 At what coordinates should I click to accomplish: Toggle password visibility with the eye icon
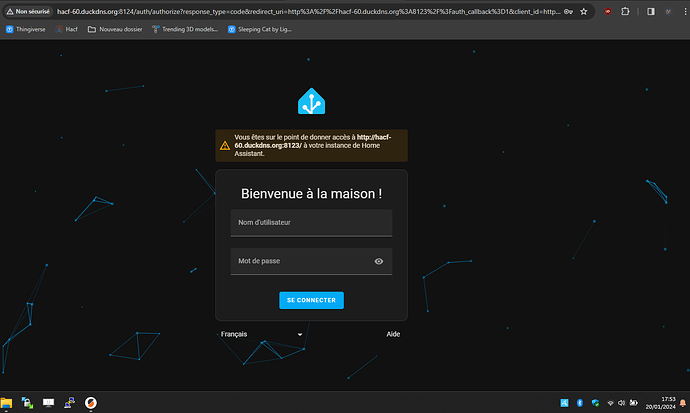point(378,261)
